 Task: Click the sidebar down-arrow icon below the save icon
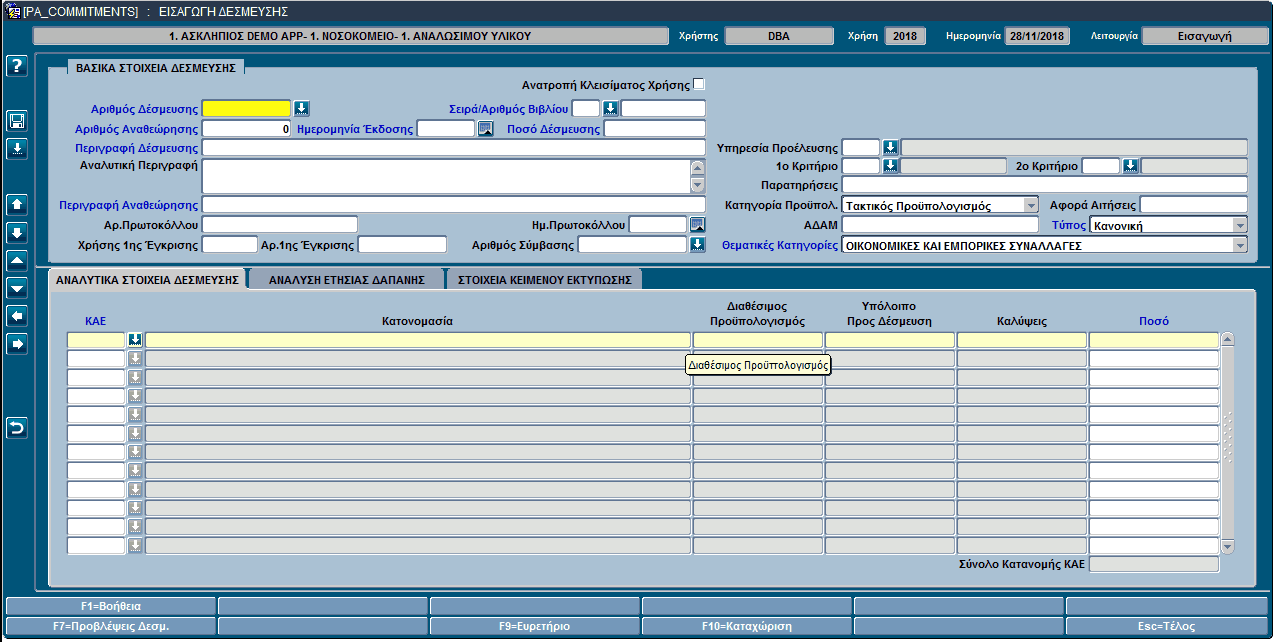(16, 149)
